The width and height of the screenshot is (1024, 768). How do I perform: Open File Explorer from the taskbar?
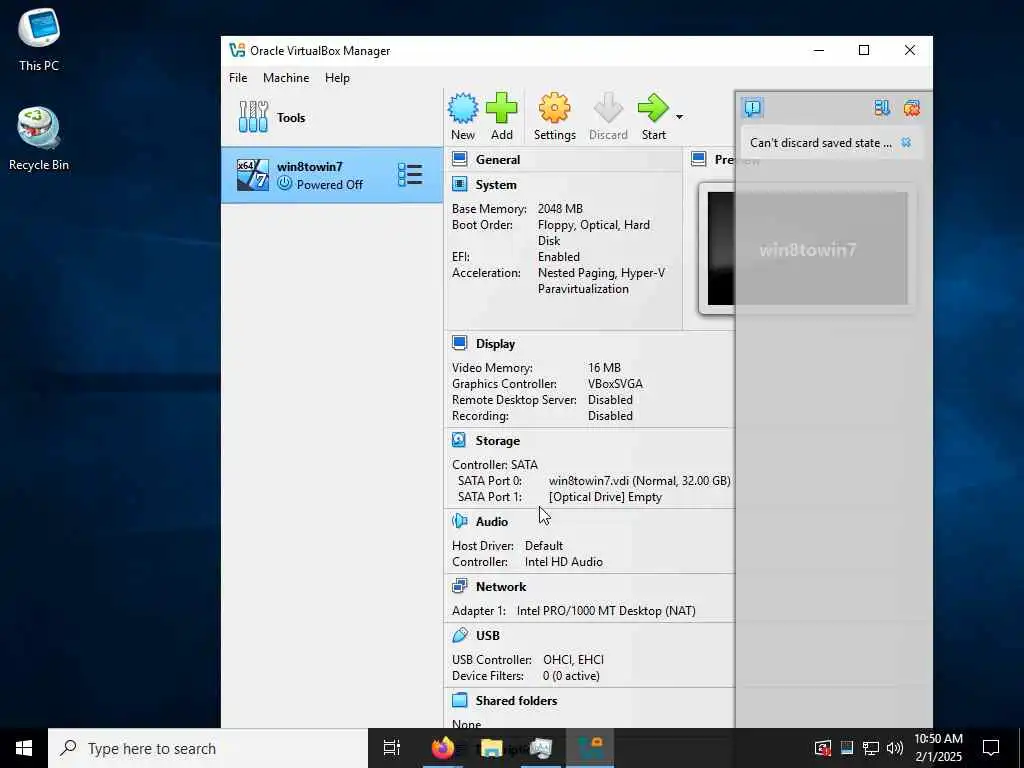[x=491, y=748]
